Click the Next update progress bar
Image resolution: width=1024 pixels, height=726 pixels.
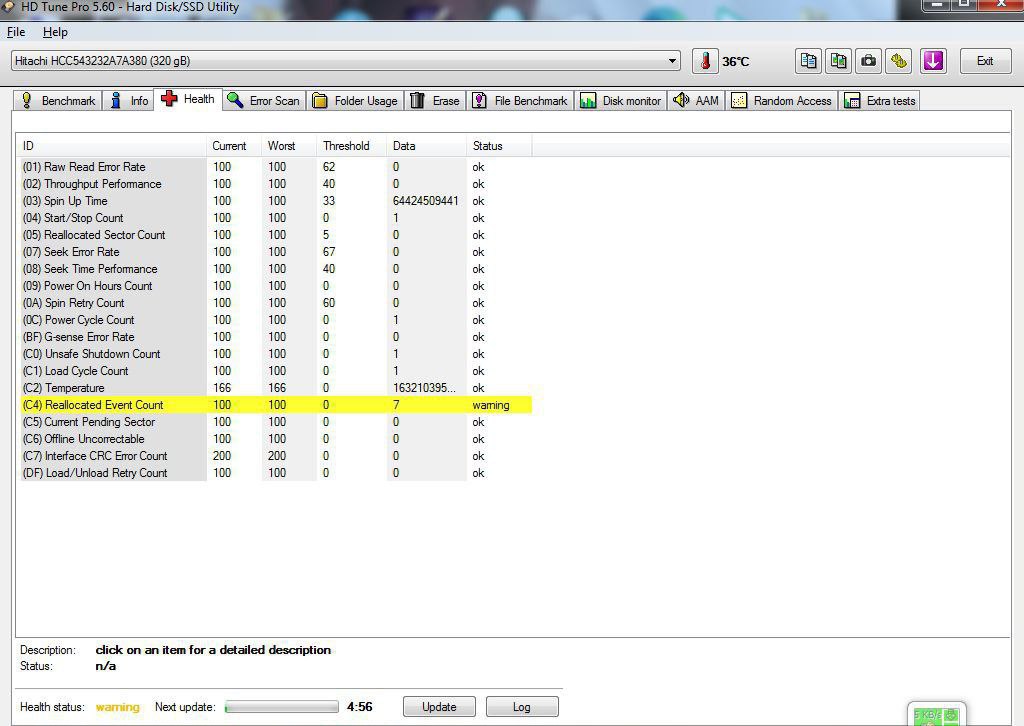point(282,707)
